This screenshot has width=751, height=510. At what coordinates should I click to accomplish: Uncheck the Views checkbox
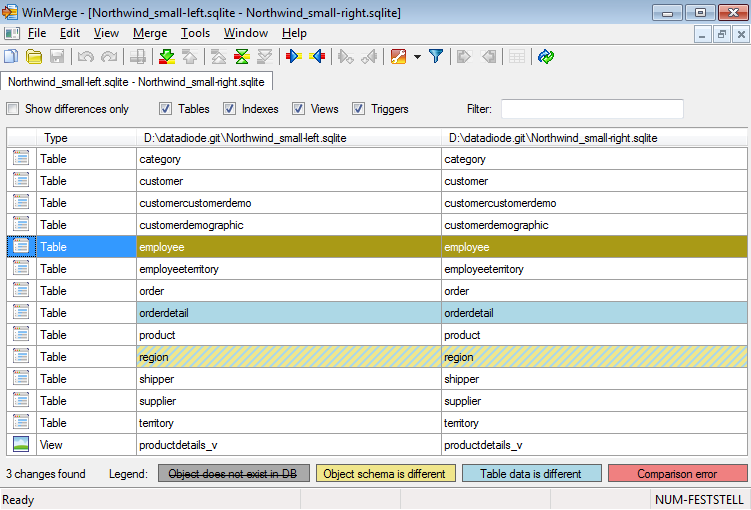click(x=298, y=109)
